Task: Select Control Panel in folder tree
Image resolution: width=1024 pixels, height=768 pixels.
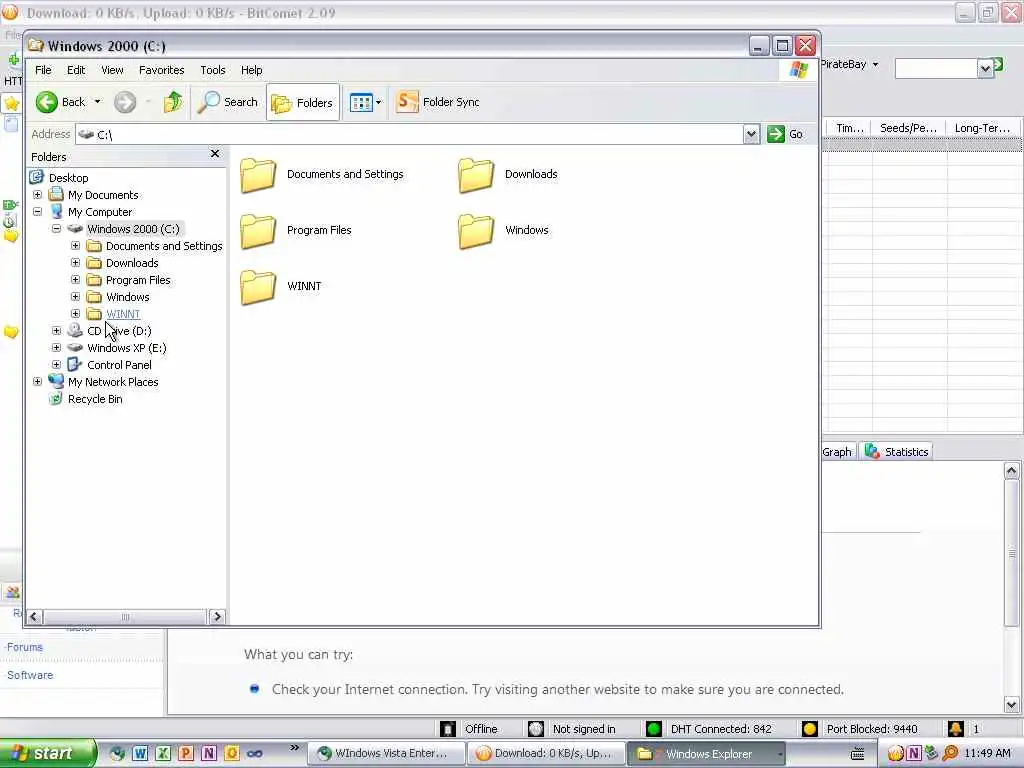Action: [119, 365]
